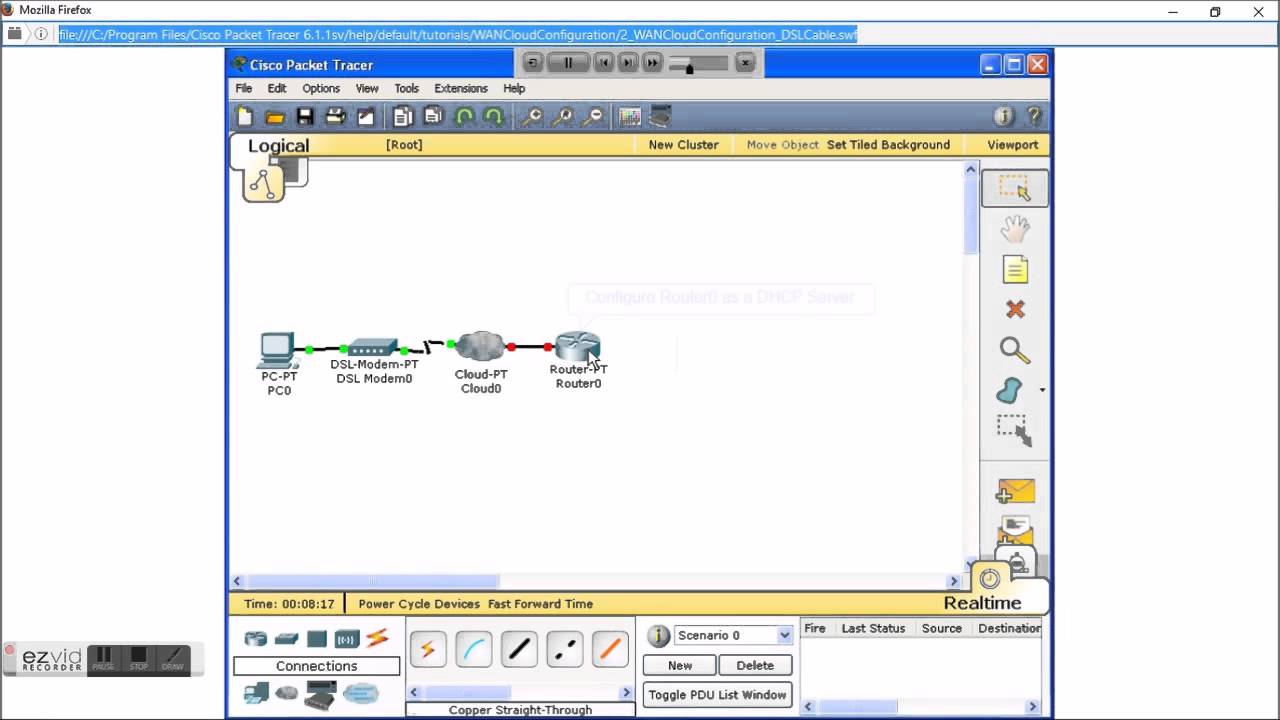This screenshot has height=720, width=1280.
Task: Click the Copy icon in toolbar
Action: (402, 117)
